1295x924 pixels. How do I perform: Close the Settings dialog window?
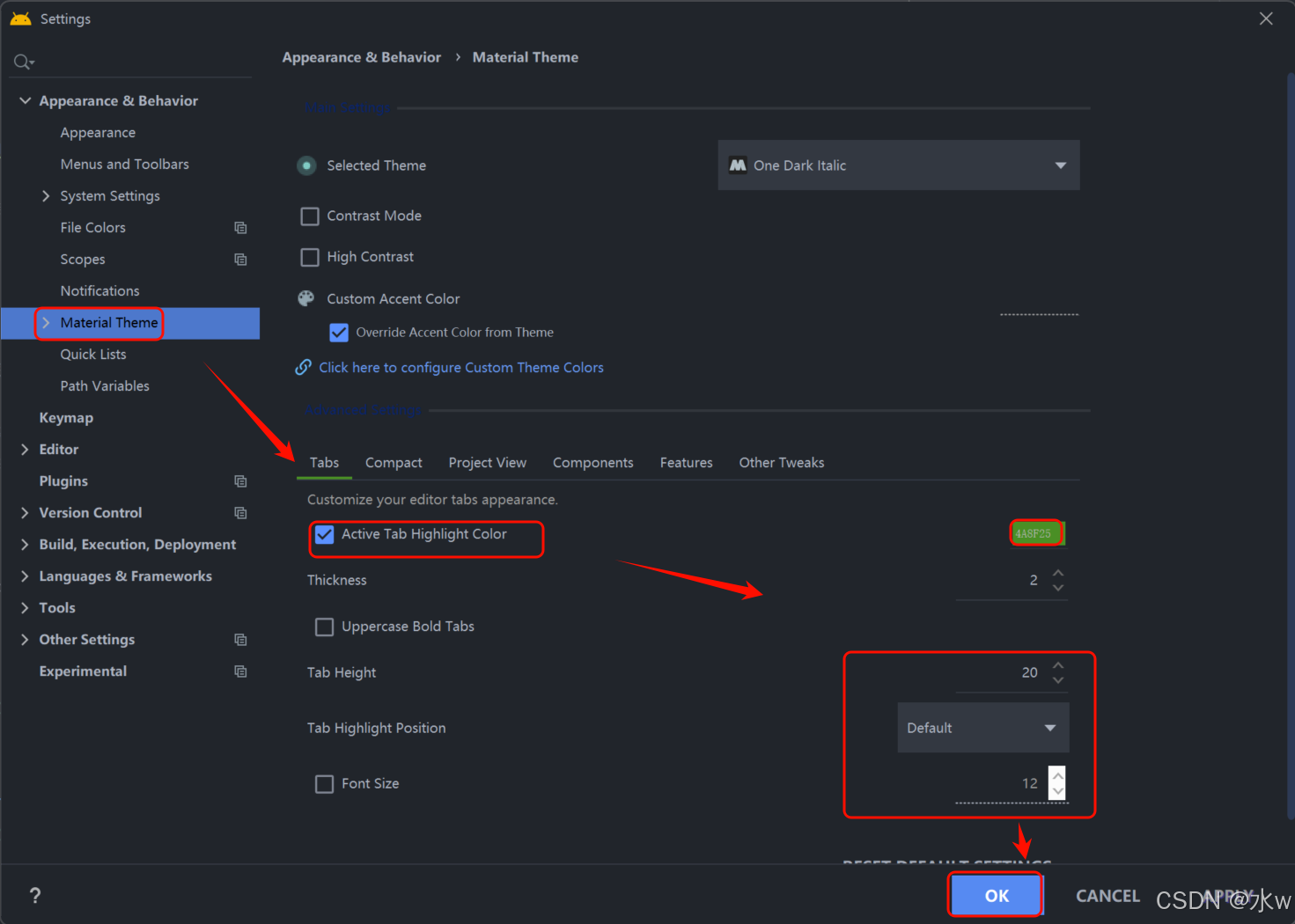click(1266, 18)
